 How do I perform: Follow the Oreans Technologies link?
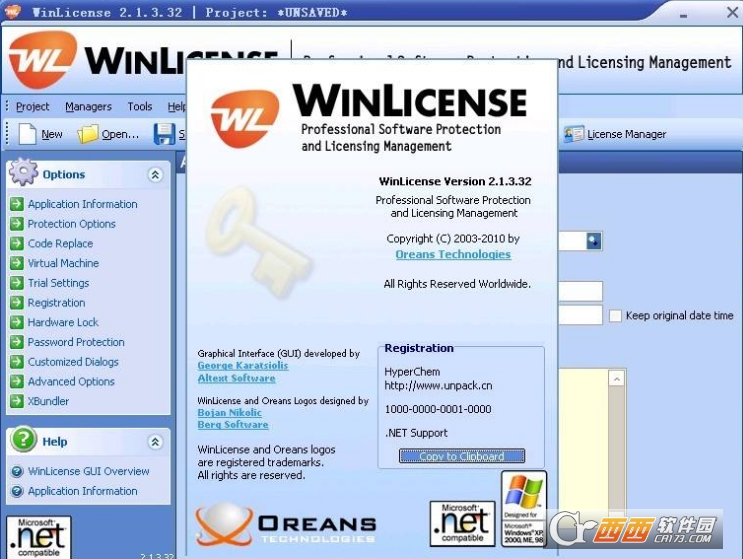[453, 254]
